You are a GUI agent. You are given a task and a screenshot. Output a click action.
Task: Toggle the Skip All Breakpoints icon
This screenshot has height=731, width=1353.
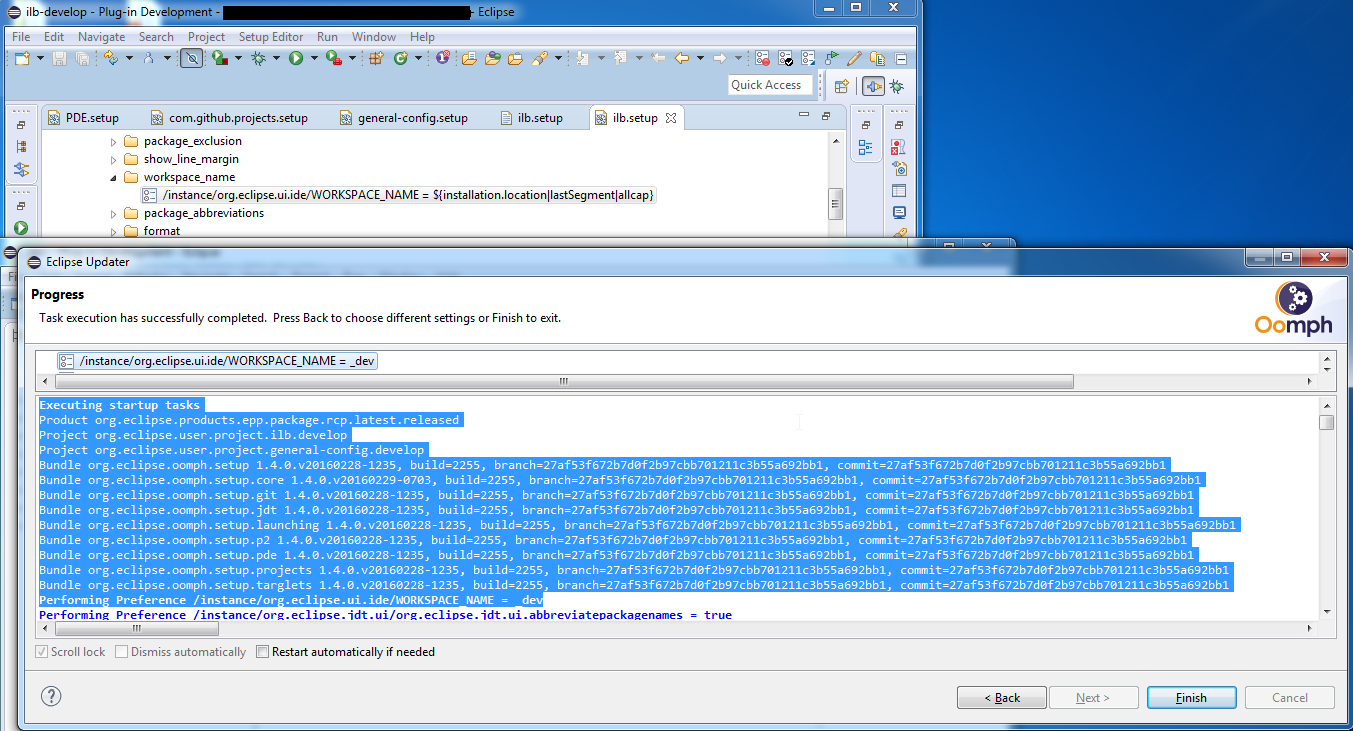pyautogui.click(x=191, y=58)
